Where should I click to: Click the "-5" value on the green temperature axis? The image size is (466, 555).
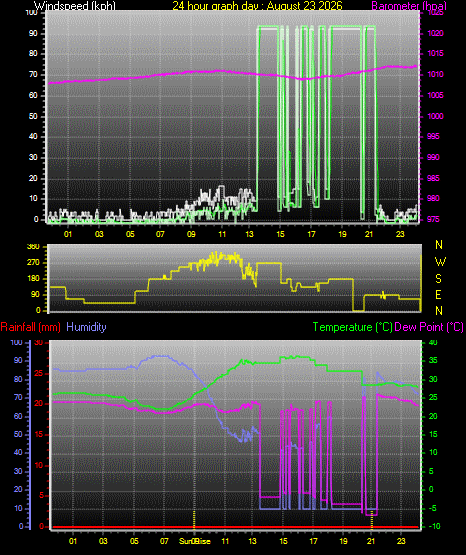tap(433, 509)
